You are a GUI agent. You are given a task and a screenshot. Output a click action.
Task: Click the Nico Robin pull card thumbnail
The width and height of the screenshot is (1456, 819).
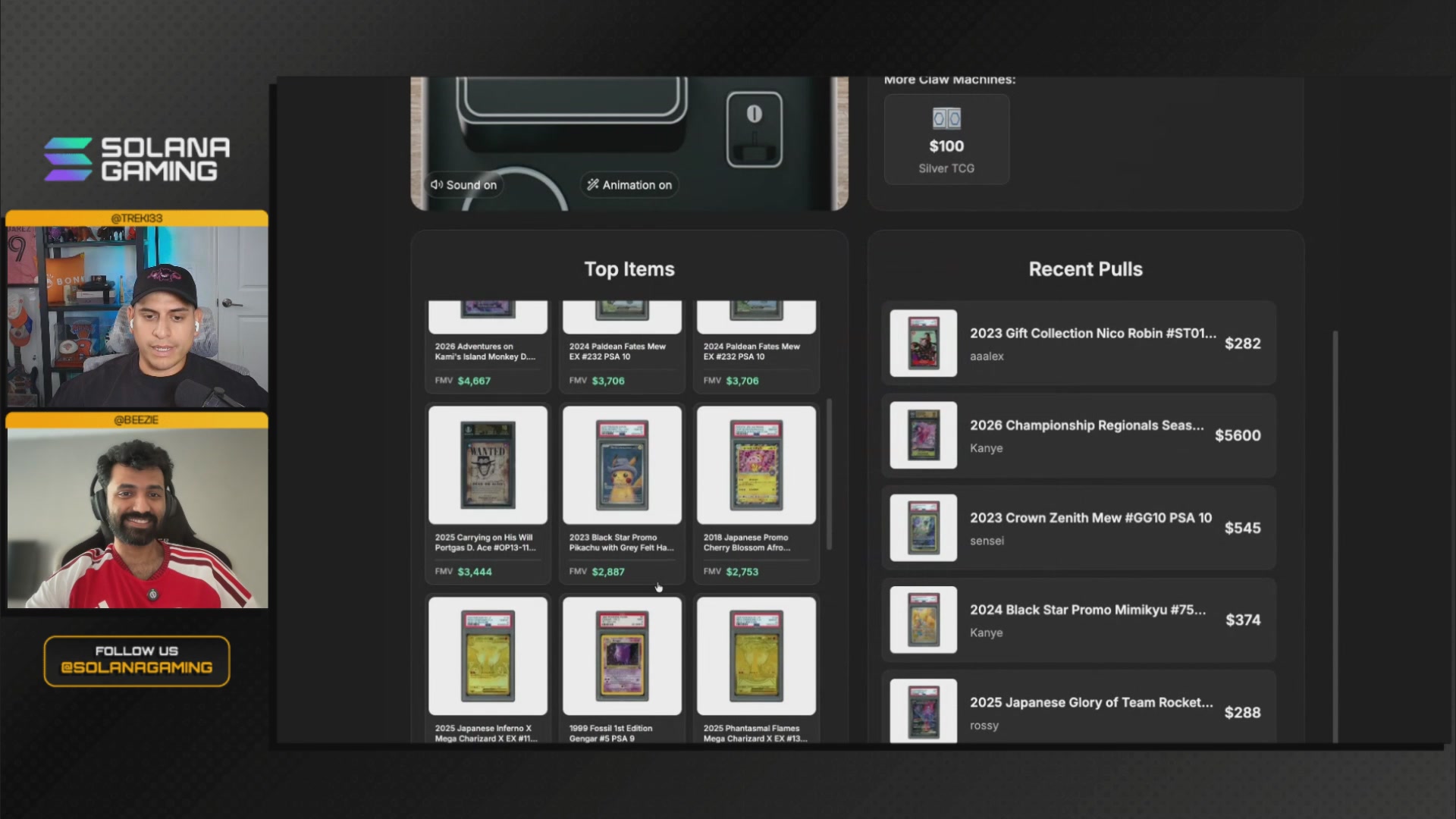click(x=923, y=343)
